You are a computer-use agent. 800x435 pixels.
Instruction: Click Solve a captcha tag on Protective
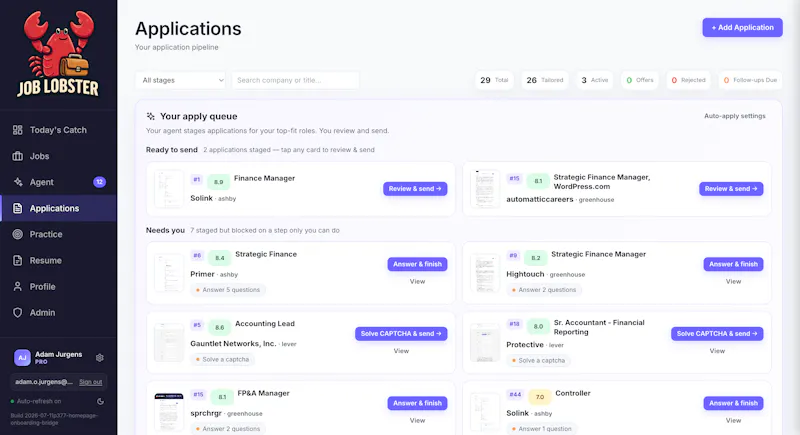click(538, 361)
